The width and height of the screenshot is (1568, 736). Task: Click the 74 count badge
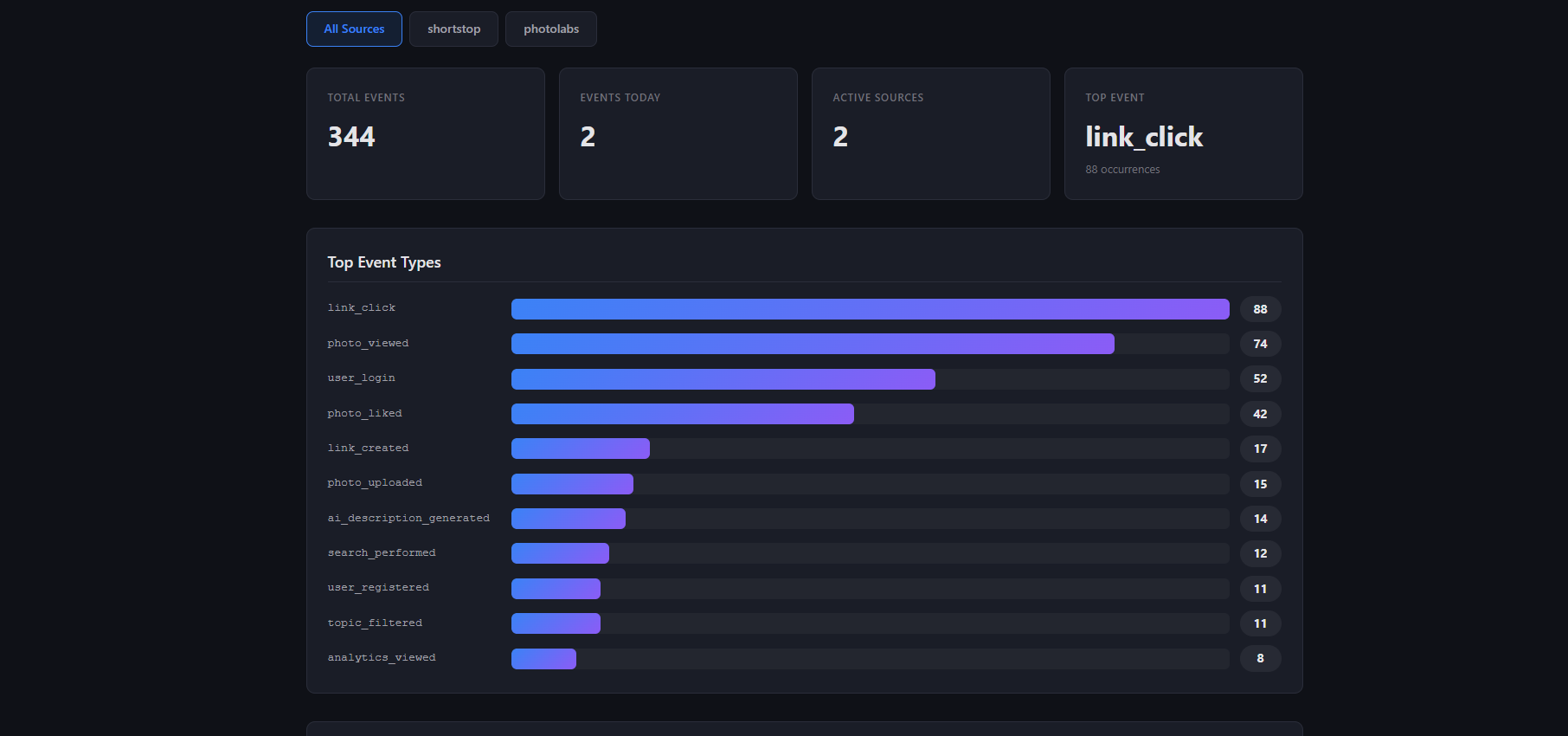click(1260, 344)
